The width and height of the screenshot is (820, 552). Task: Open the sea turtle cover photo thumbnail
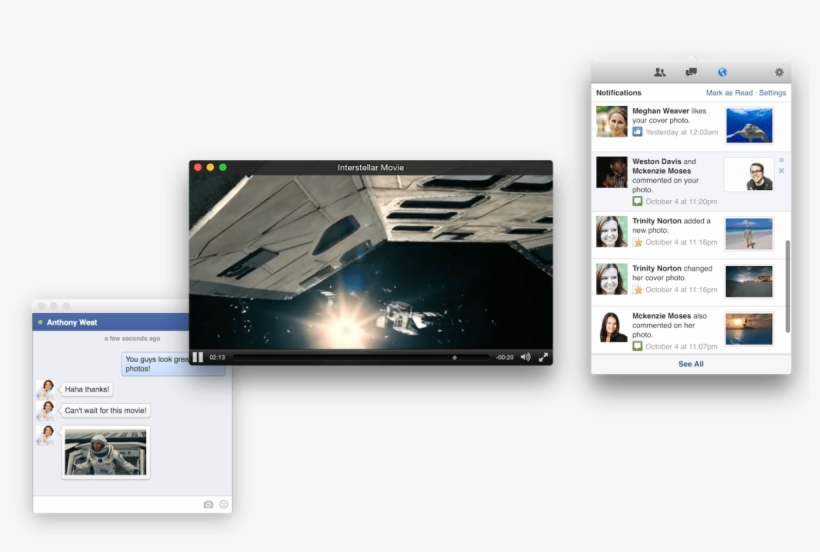[x=749, y=125]
